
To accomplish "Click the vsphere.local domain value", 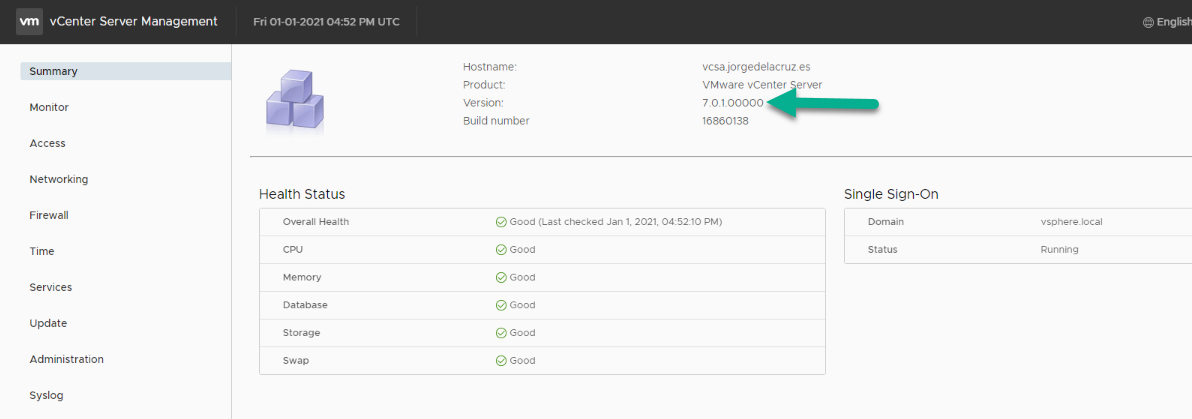I will [1071, 222].
